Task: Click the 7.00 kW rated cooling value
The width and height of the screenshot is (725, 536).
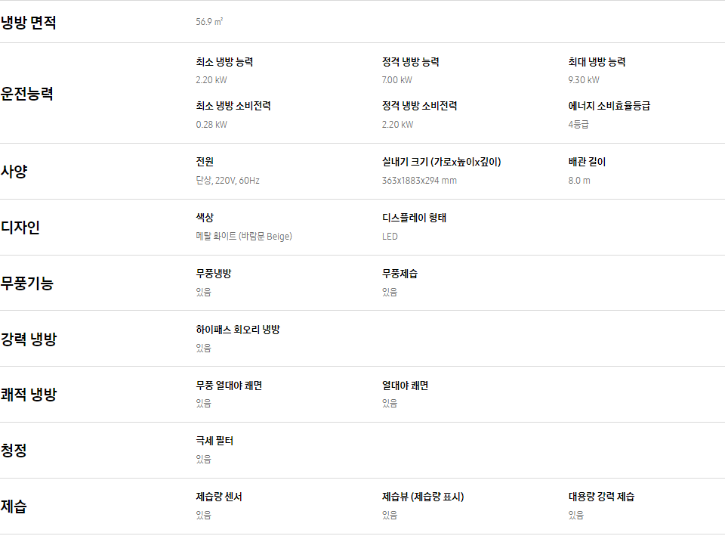Action: (397, 80)
